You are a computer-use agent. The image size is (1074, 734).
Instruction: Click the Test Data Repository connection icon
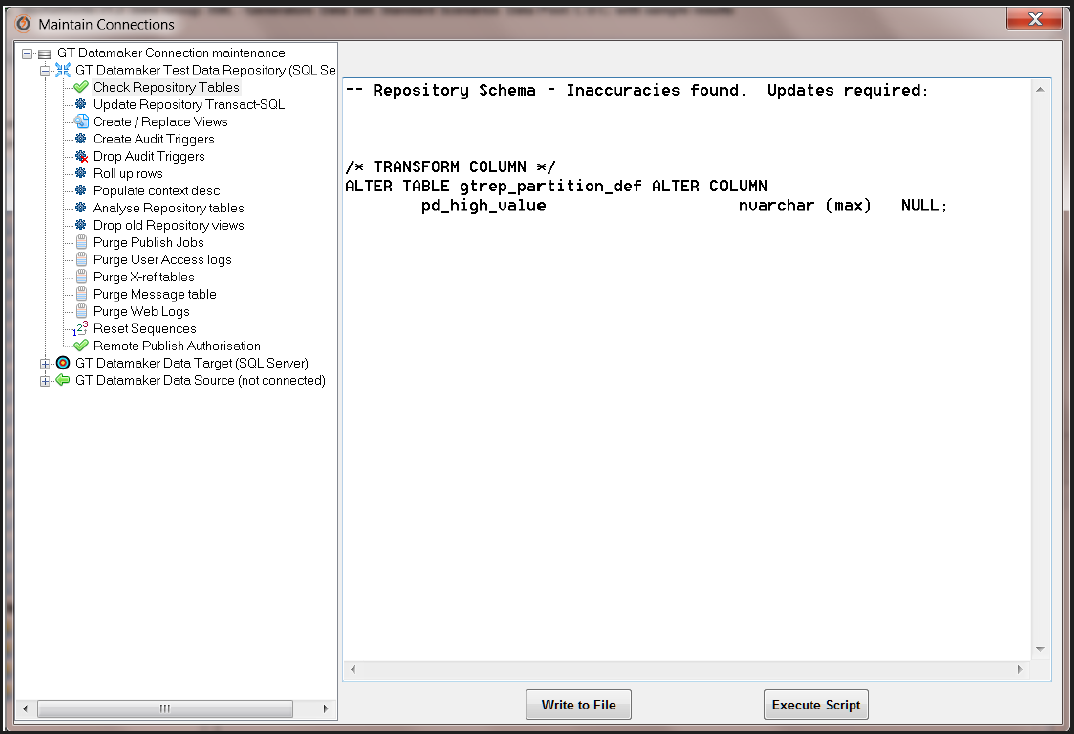click(x=63, y=70)
